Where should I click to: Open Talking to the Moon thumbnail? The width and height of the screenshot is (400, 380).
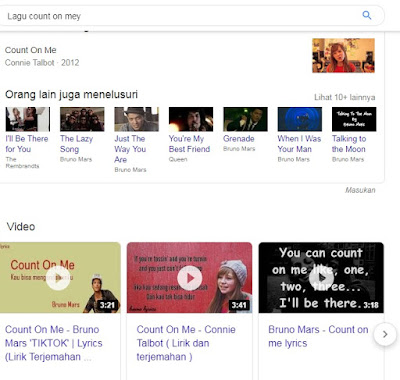(x=354, y=119)
